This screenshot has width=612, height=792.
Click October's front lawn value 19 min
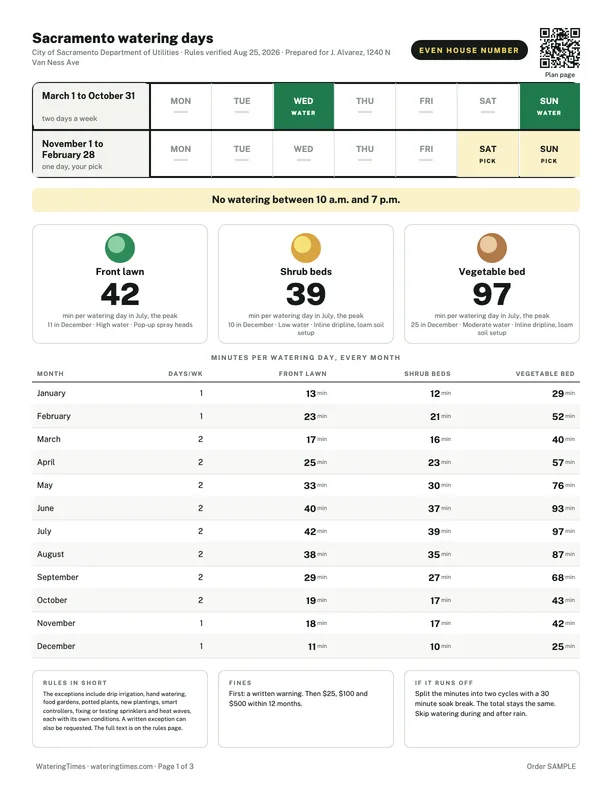pos(316,601)
